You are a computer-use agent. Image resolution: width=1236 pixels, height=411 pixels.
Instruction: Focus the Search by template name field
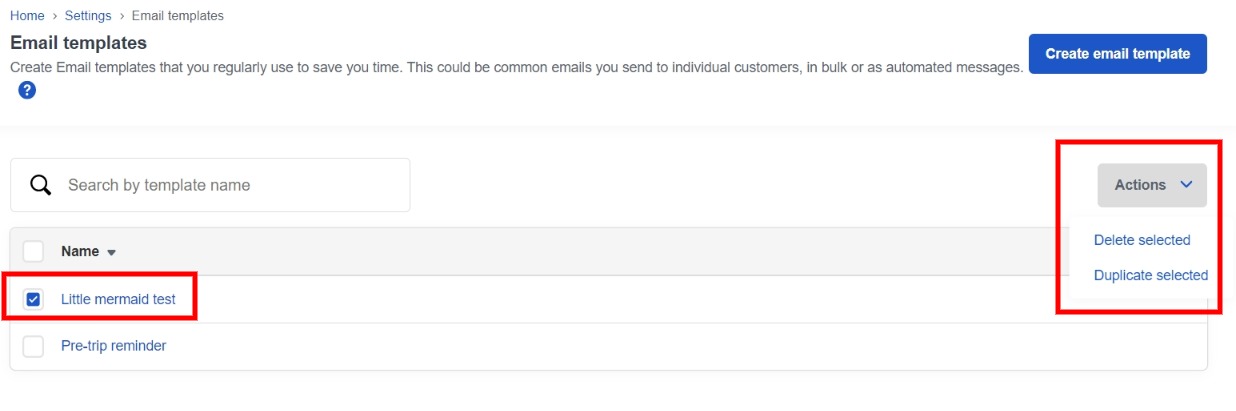click(210, 185)
